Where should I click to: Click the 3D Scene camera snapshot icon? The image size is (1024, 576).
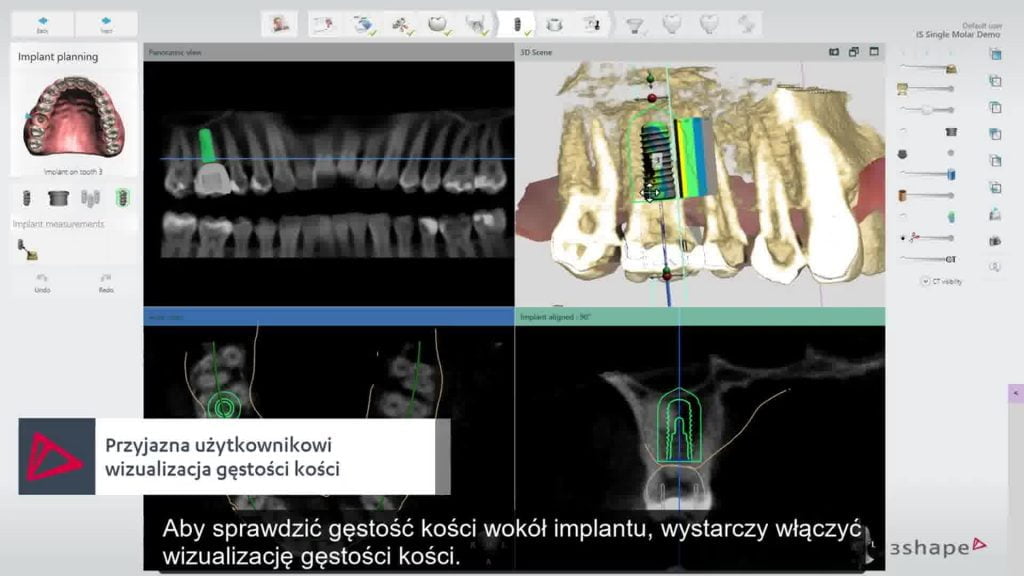(834, 52)
